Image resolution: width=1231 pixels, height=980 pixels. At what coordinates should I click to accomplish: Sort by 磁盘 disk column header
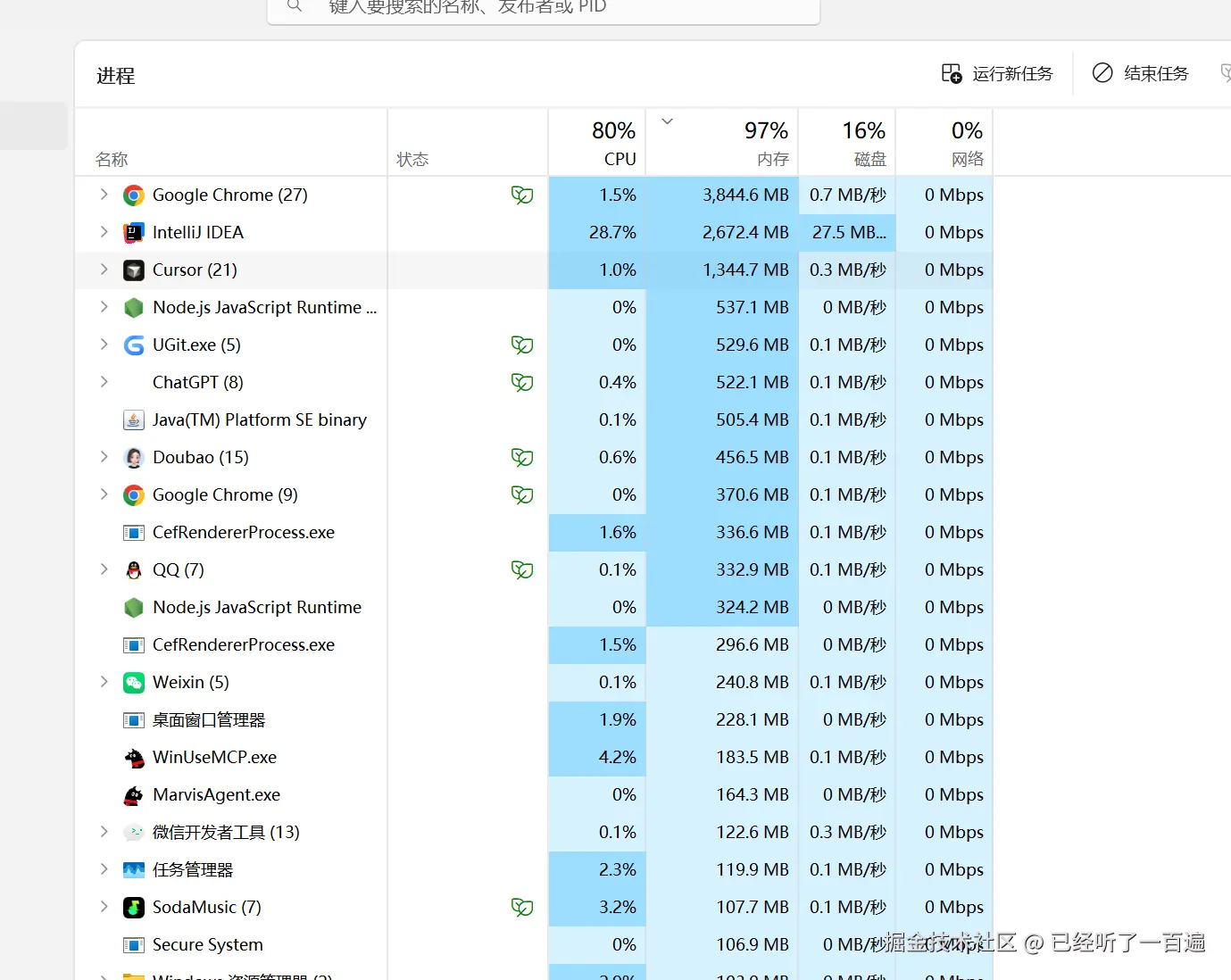tap(847, 143)
